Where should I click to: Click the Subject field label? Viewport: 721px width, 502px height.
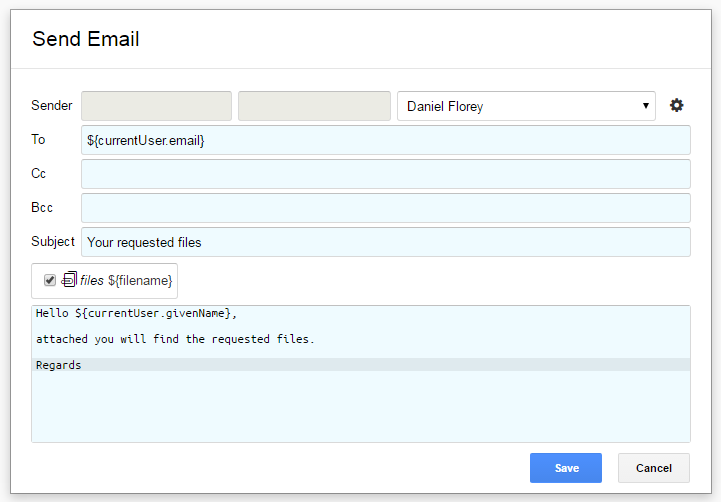[52, 242]
